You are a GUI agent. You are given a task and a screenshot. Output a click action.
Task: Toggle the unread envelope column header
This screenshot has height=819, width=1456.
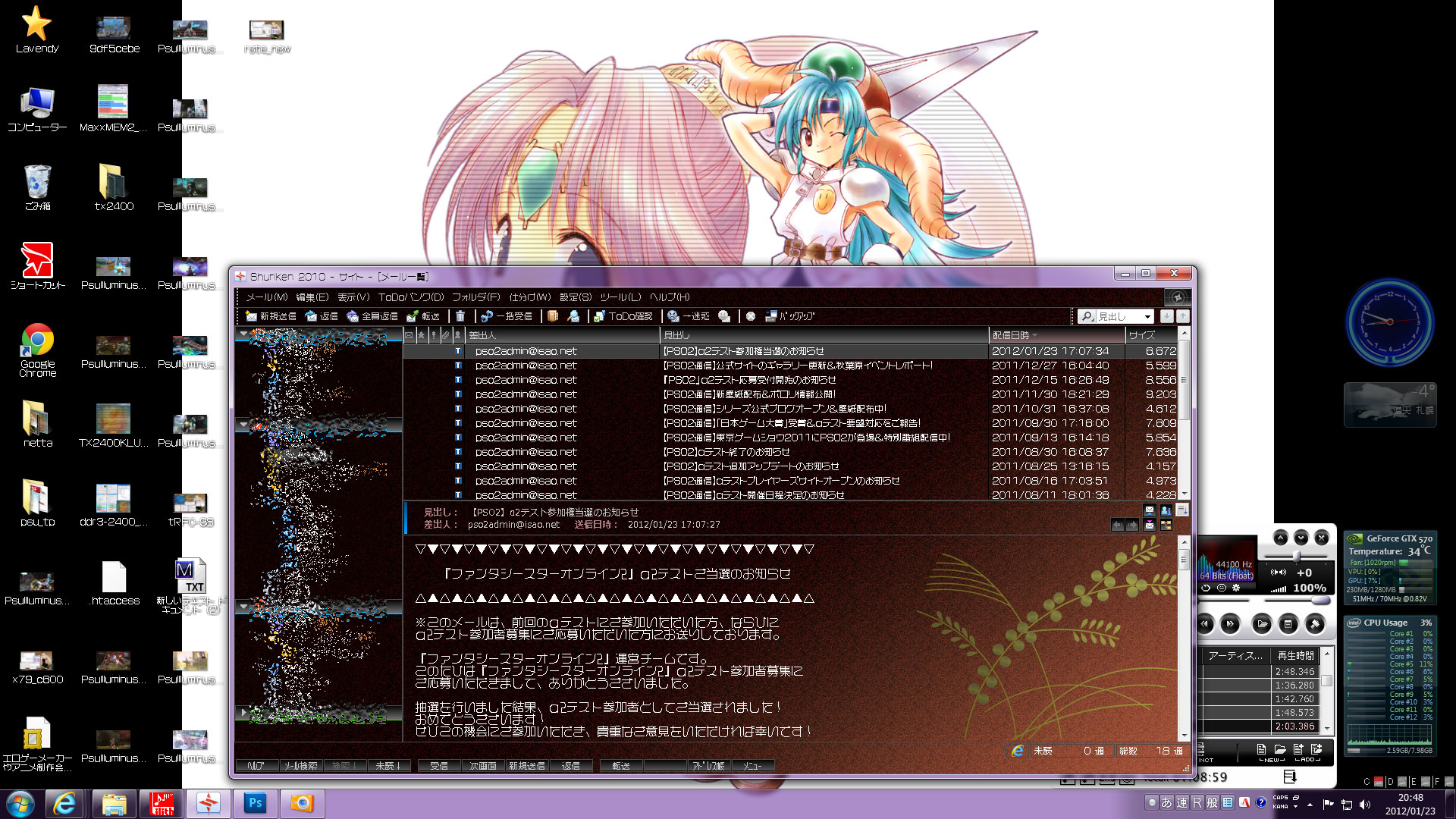pos(409,334)
